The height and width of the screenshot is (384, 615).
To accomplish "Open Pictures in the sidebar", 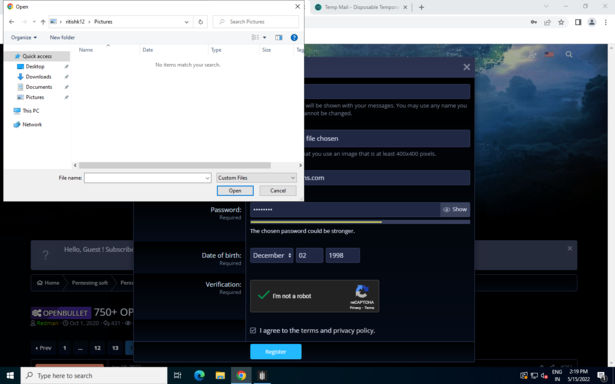I will (x=35, y=97).
